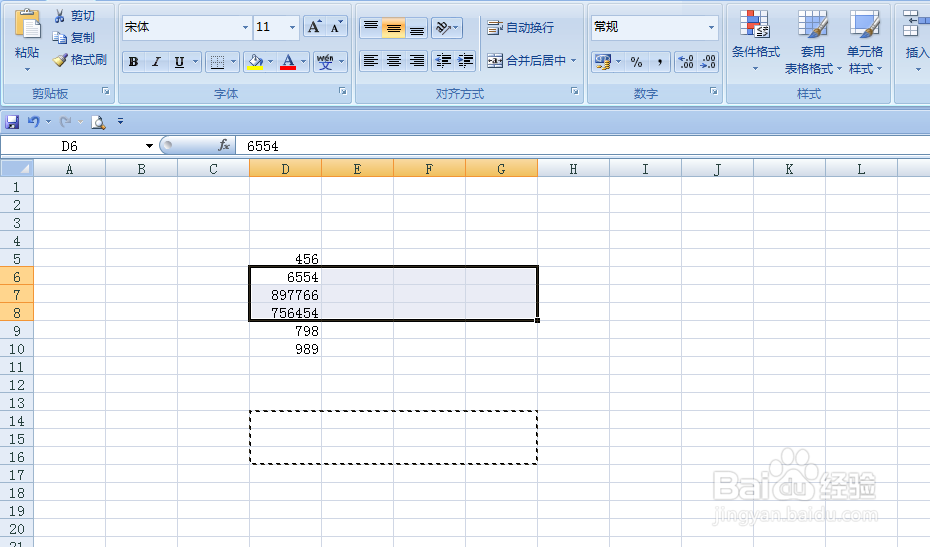Open the underline style dropdown arrow
930x547 pixels.
pos(195,62)
